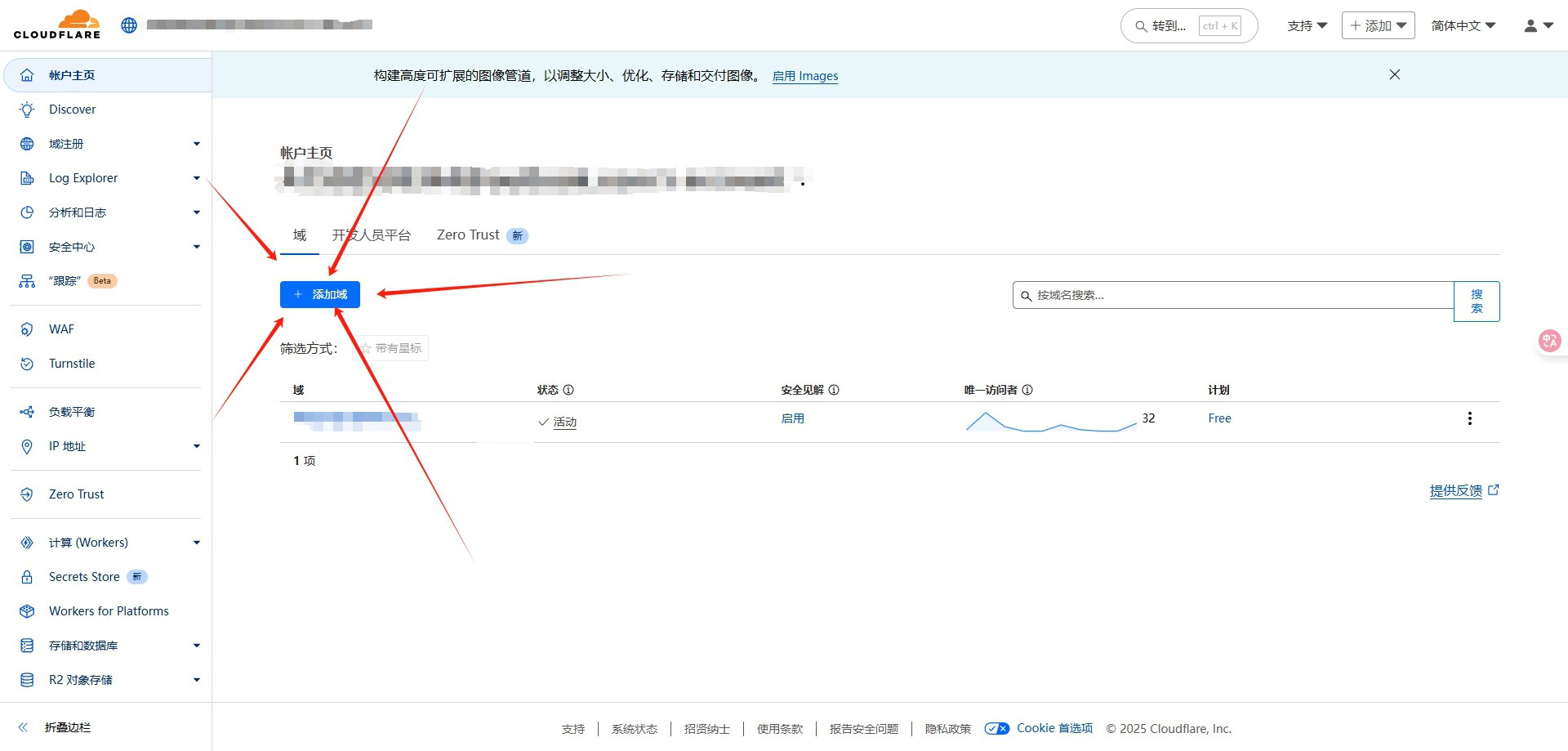Screen dimensions: 1568x751
Task: Collapse the sidebar with 折叠边栏 arrows
Action: click(24, 727)
